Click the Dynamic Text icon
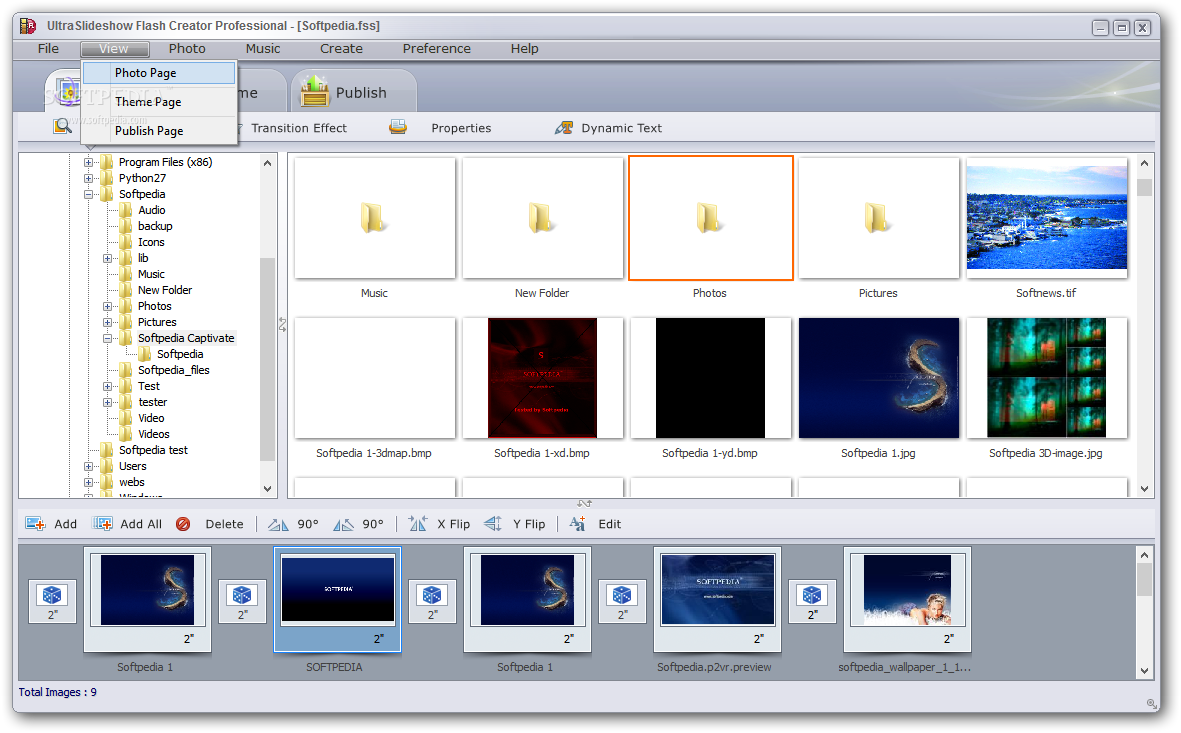The height and width of the screenshot is (733, 1181). click(564, 128)
